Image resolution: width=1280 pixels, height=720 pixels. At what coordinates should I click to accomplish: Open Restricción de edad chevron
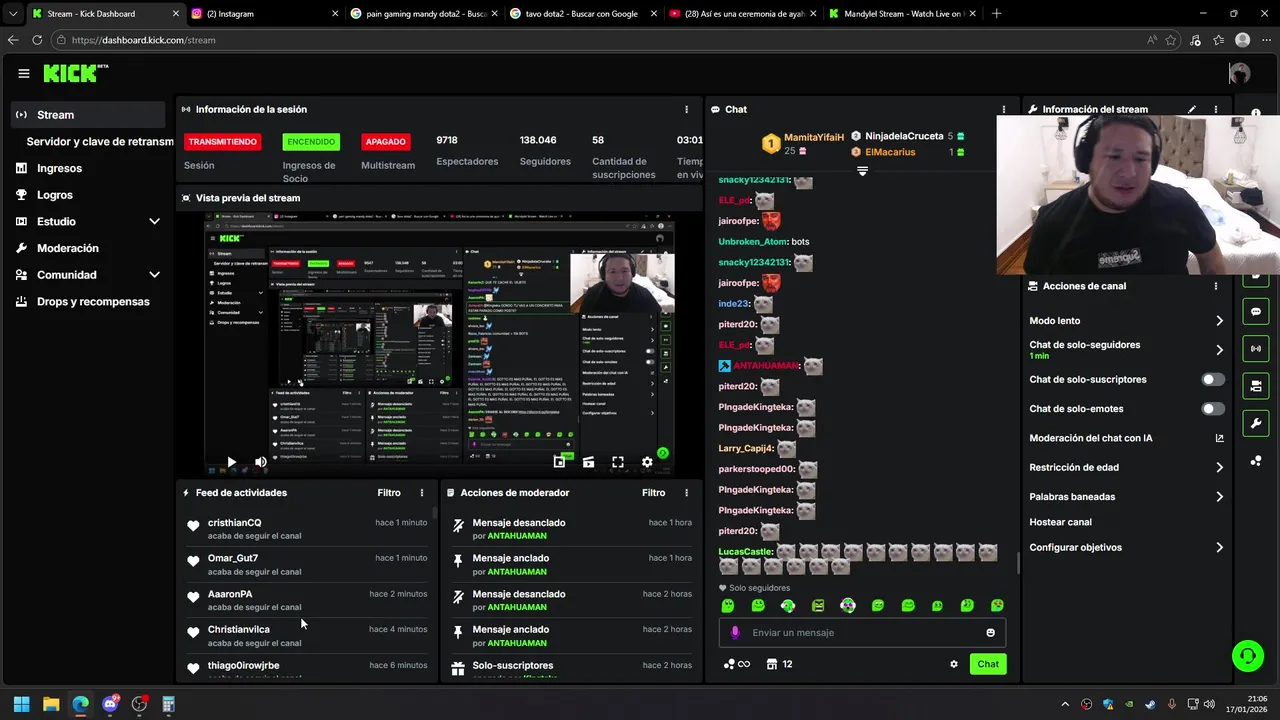[1219, 467]
